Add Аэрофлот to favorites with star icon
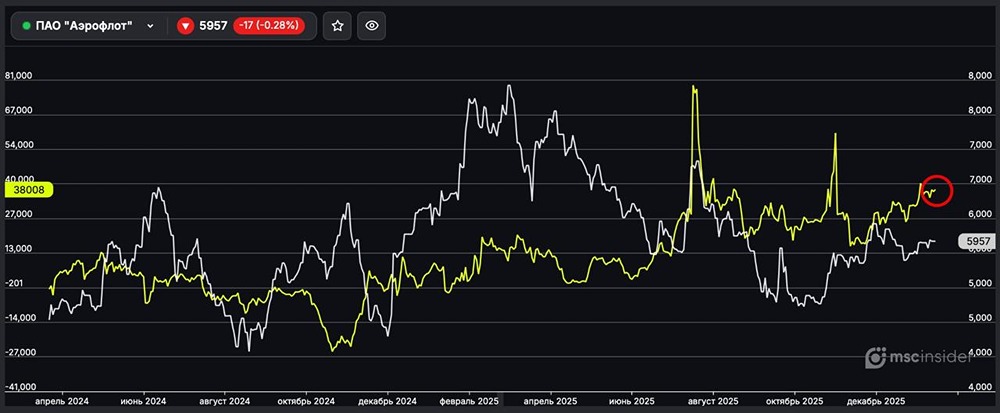 pos(338,26)
